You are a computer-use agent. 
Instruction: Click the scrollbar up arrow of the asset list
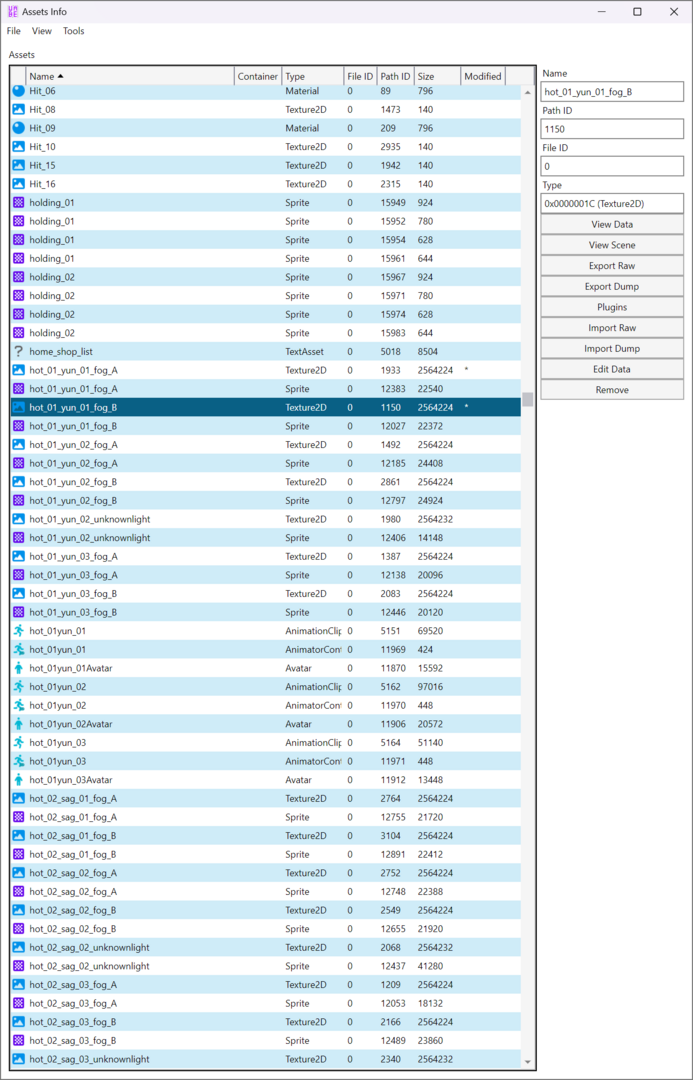pyautogui.click(x=528, y=92)
